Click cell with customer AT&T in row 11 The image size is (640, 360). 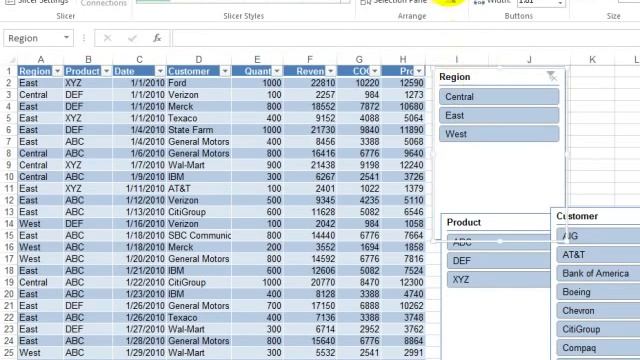point(199,189)
